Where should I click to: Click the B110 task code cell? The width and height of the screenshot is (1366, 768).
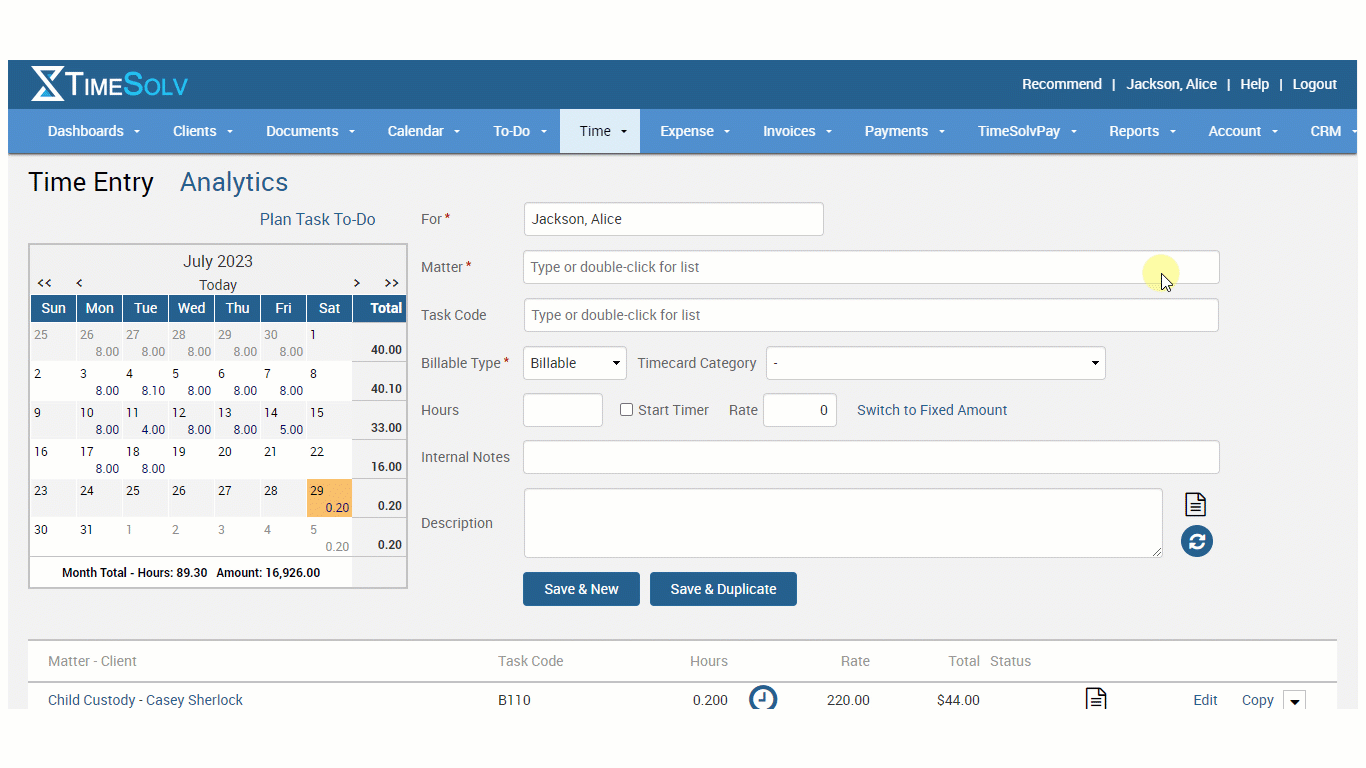(x=514, y=700)
